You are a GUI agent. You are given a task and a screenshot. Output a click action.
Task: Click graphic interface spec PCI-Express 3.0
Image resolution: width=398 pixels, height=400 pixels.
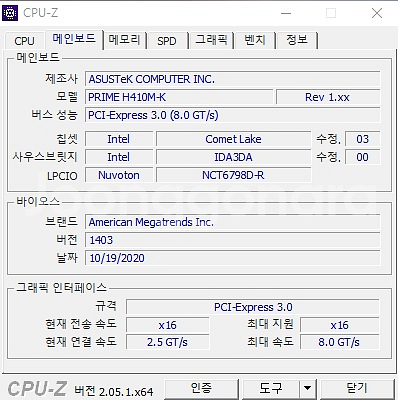(x=253, y=307)
